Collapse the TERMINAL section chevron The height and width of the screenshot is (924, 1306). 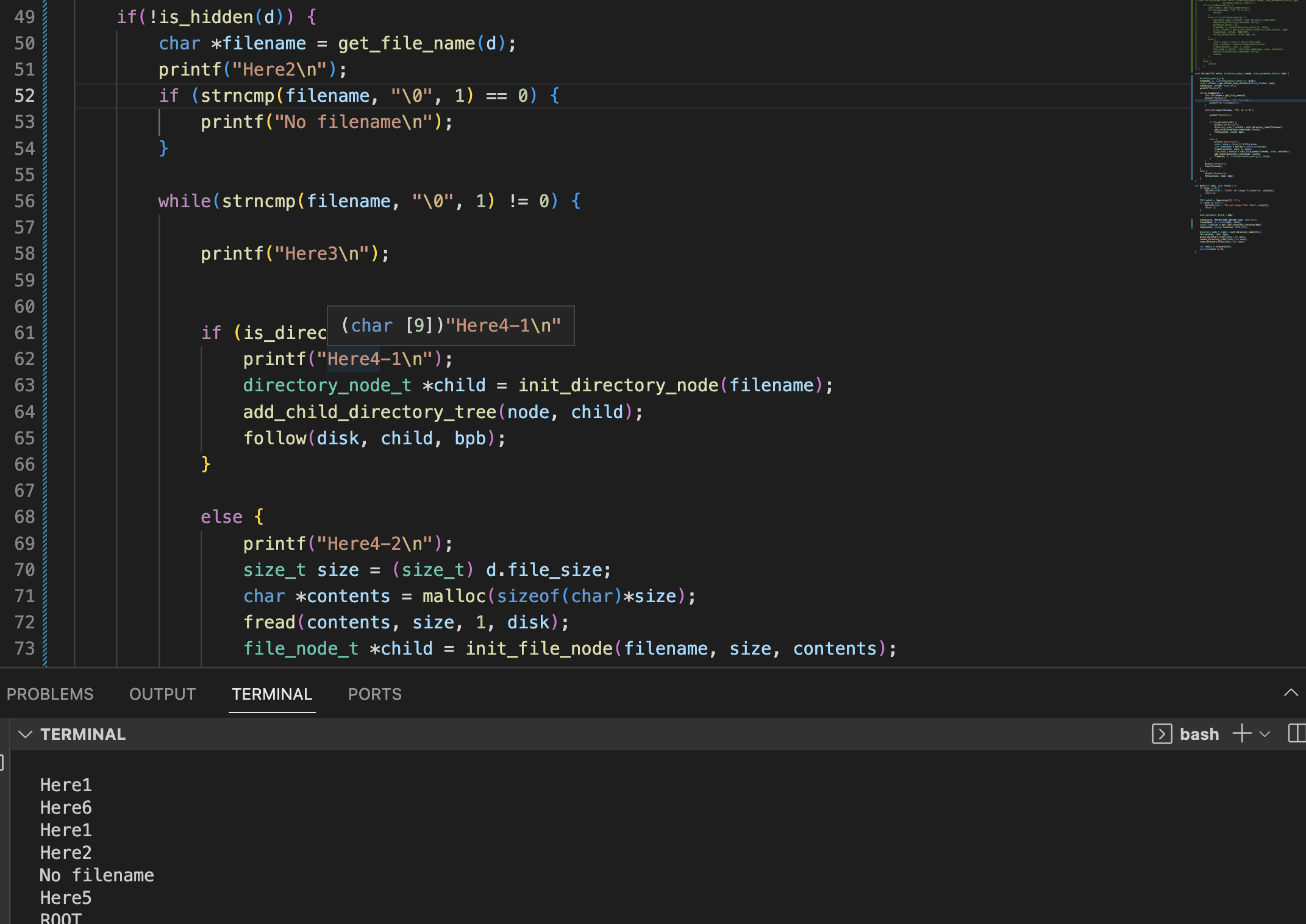[25, 734]
